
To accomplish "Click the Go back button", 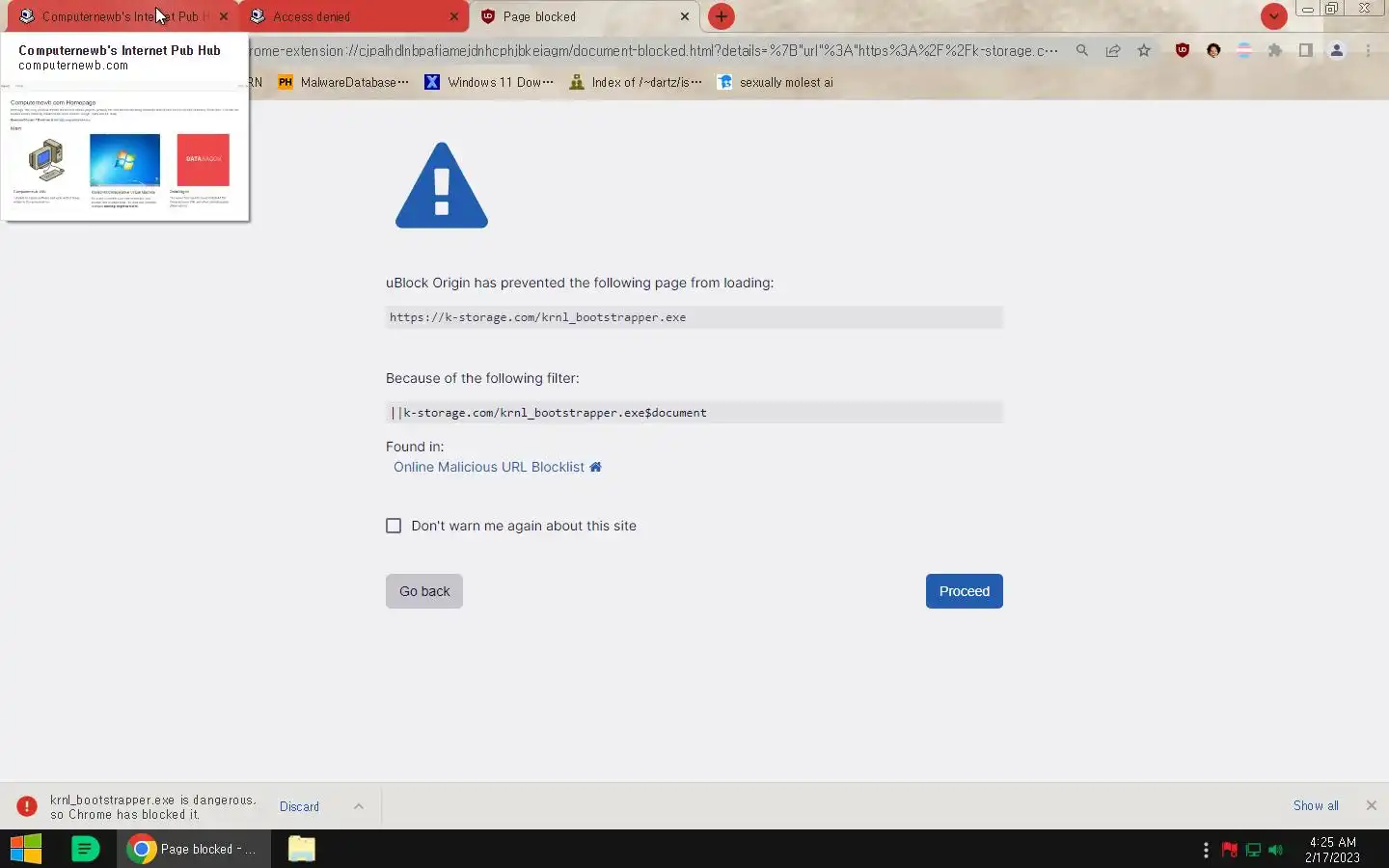I will point(424,591).
